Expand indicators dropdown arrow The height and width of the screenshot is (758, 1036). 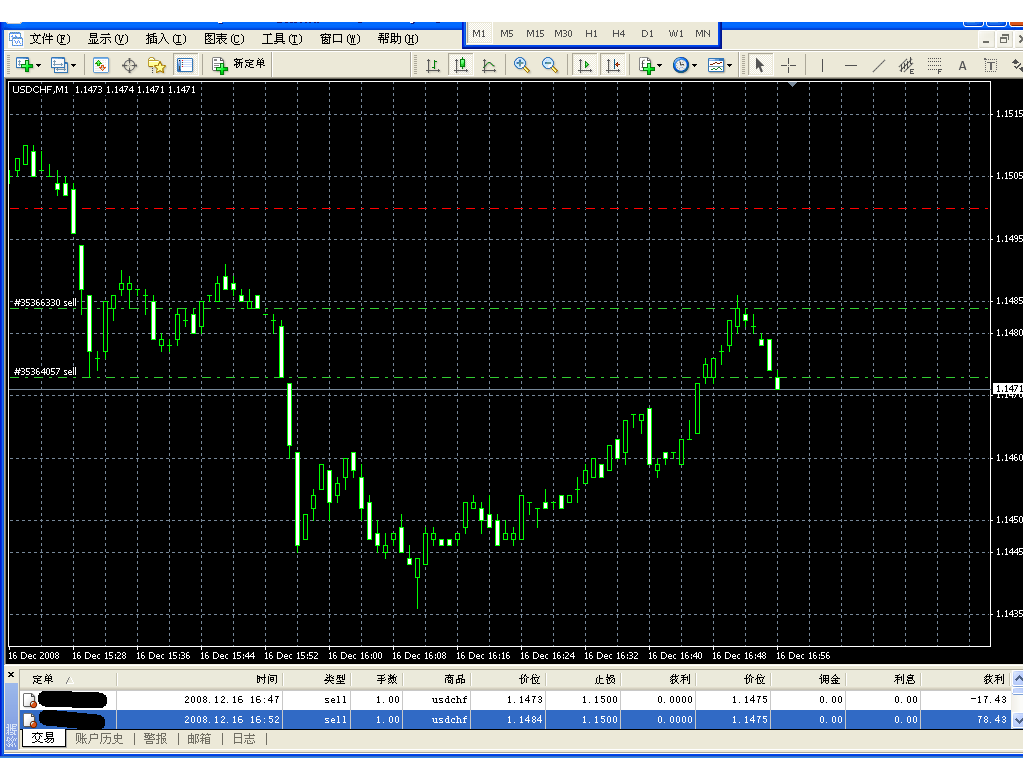[x=659, y=65]
